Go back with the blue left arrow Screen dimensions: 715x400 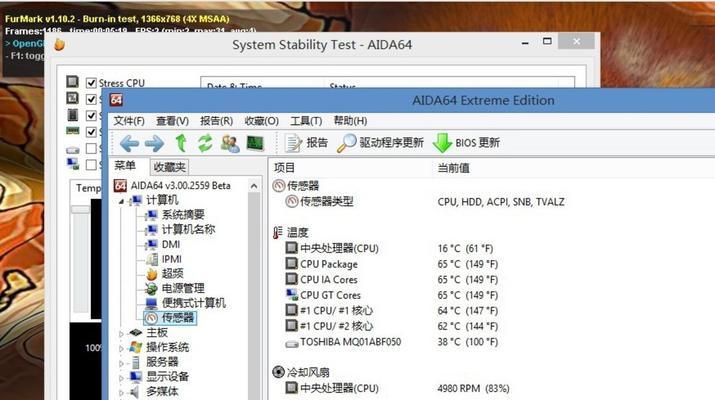(x=129, y=144)
